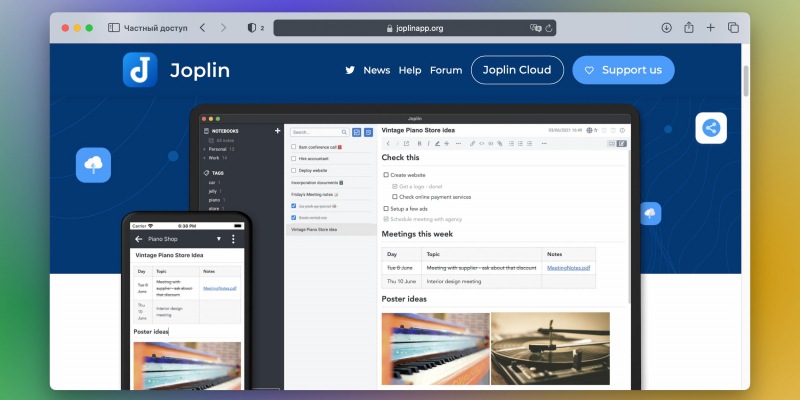Open the Forum link
Screen dimensions: 800x400
coord(446,70)
